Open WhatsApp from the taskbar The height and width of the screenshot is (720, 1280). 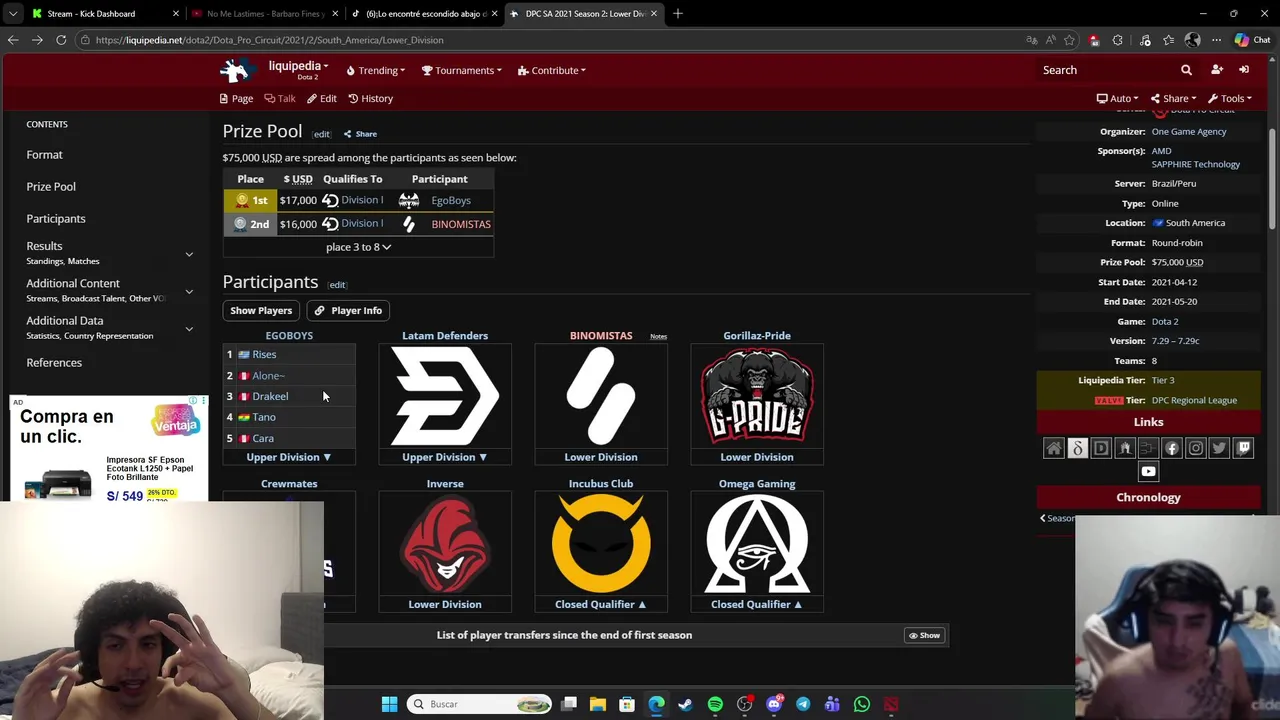(x=862, y=704)
